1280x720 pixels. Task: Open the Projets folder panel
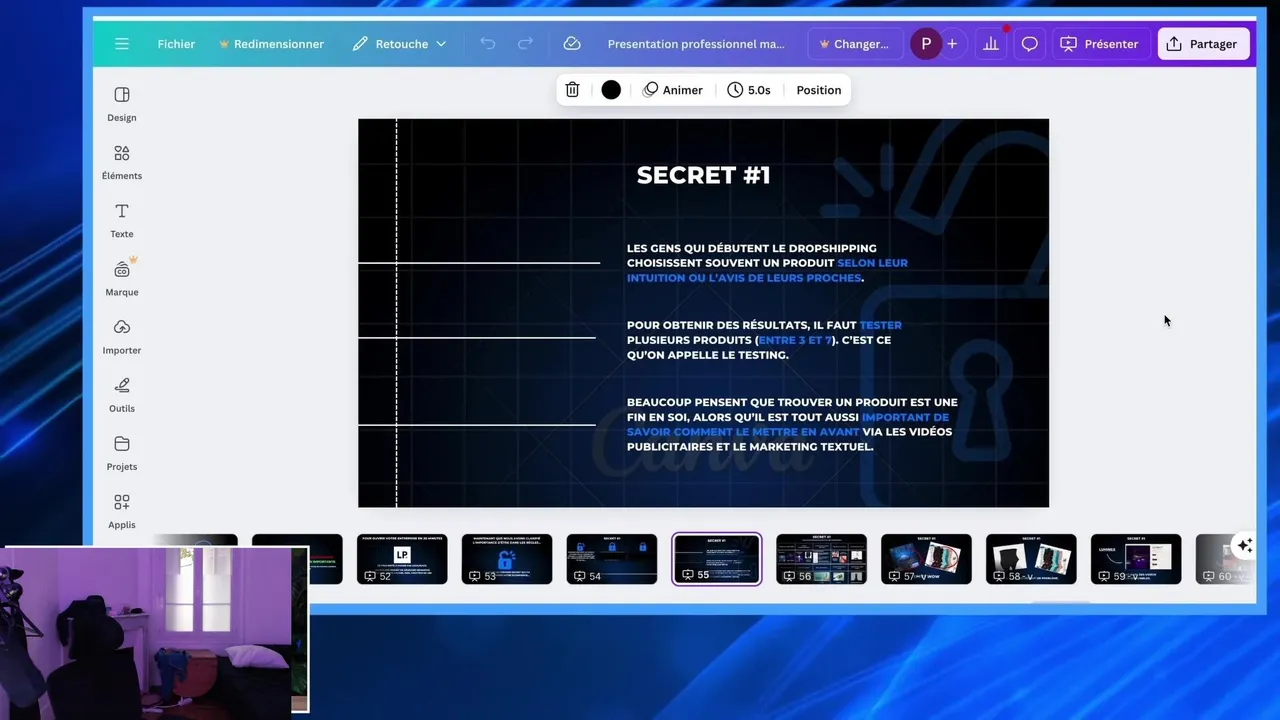click(122, 453)
